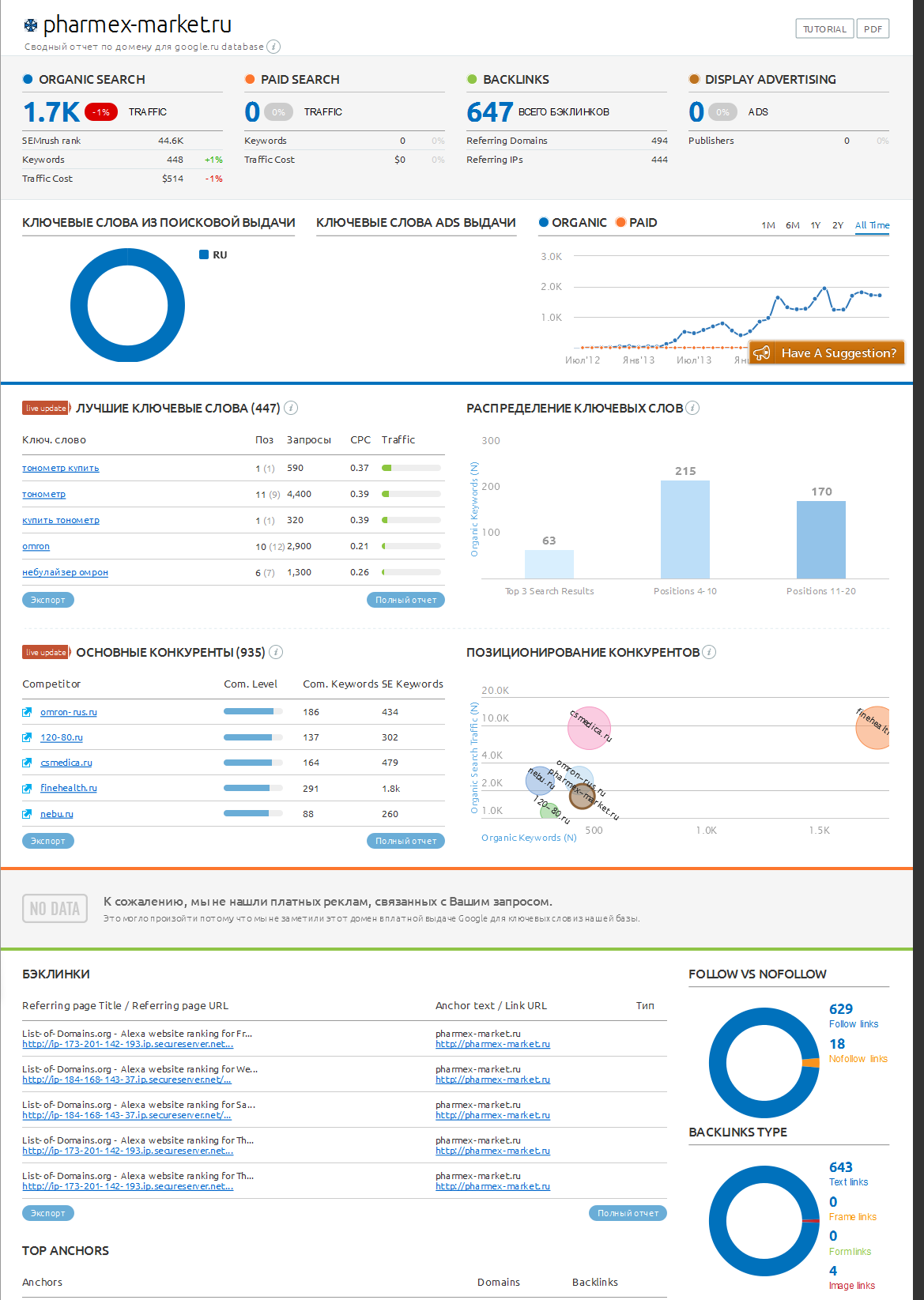Screen dimensions: 924x1300
Task: Select the 1M time range
Action: tap(767, 225)
